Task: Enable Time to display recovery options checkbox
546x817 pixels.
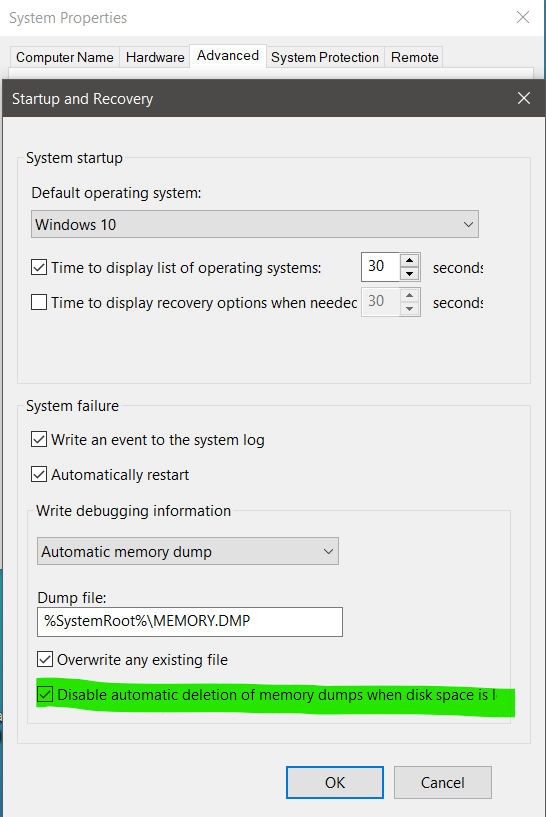Action: pos(39,303)
